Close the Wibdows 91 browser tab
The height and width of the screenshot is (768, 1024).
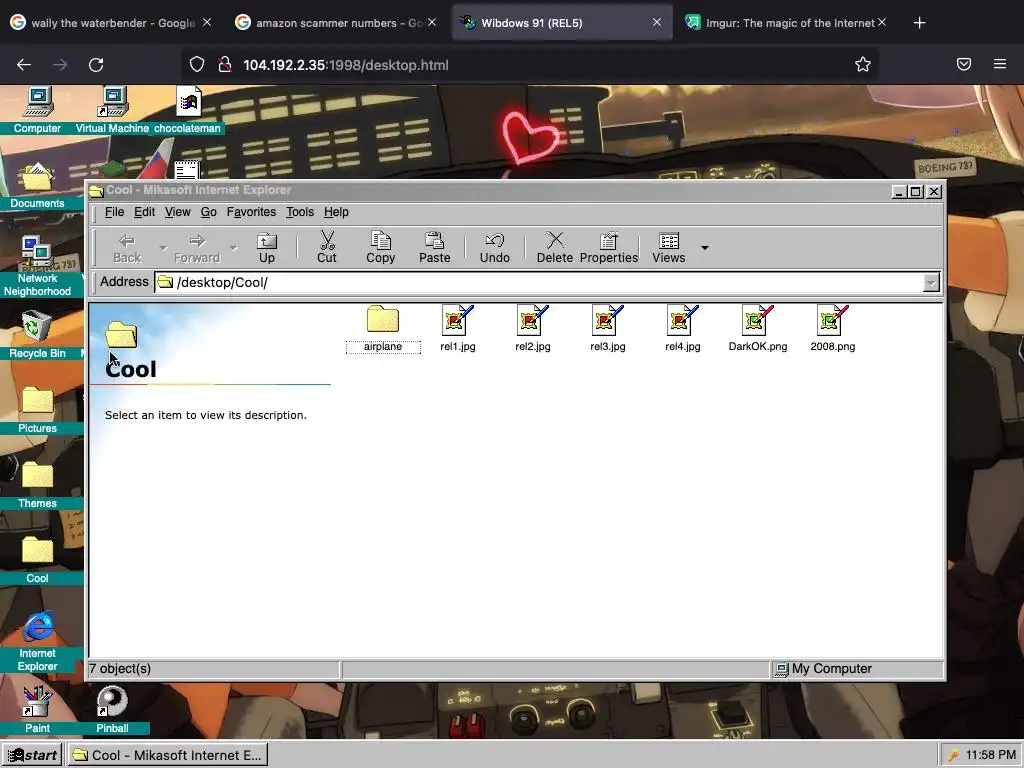tap(657, 23)
